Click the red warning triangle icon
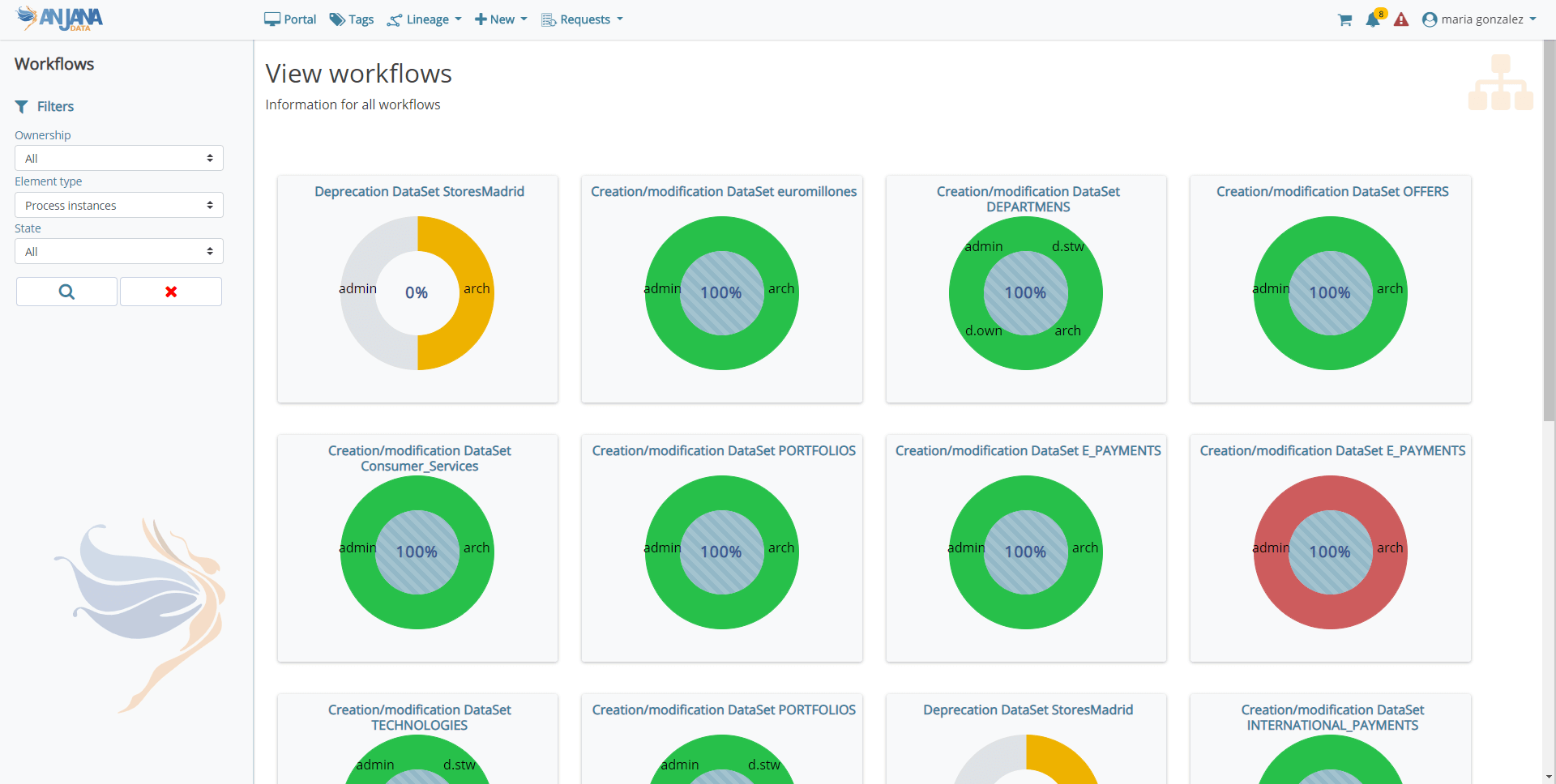Viewport: 1556px width, 784px height. click(1401, 20)
